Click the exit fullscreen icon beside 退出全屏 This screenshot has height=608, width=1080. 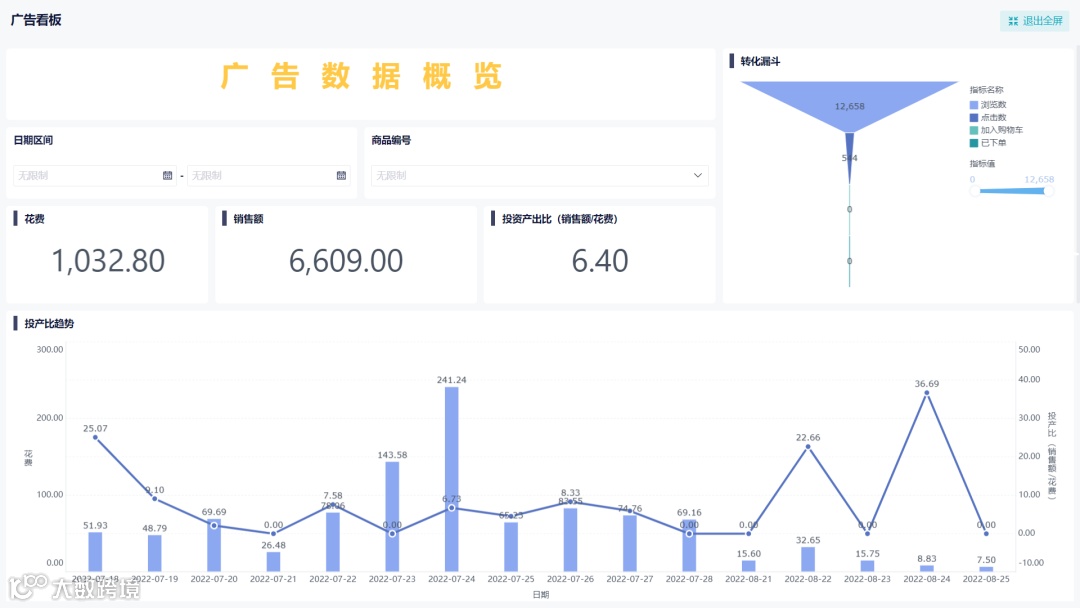coord(1015,20)
